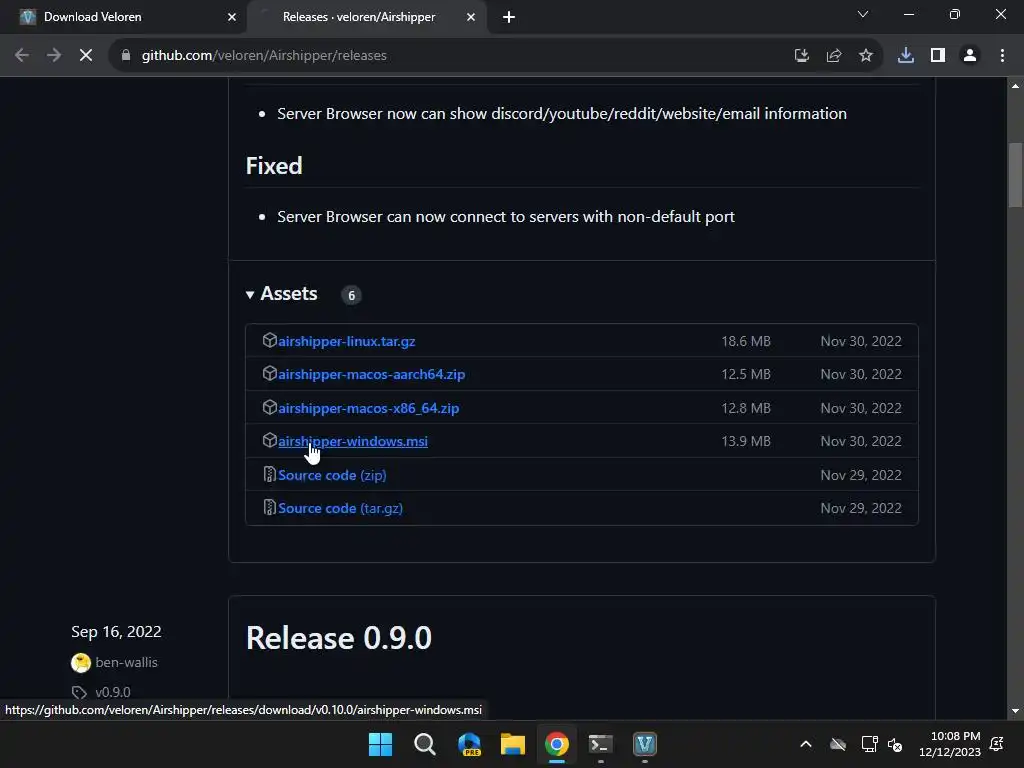
Task: Click the page vertical scrollbar thumb
Action: click(x=1015, y=175)
